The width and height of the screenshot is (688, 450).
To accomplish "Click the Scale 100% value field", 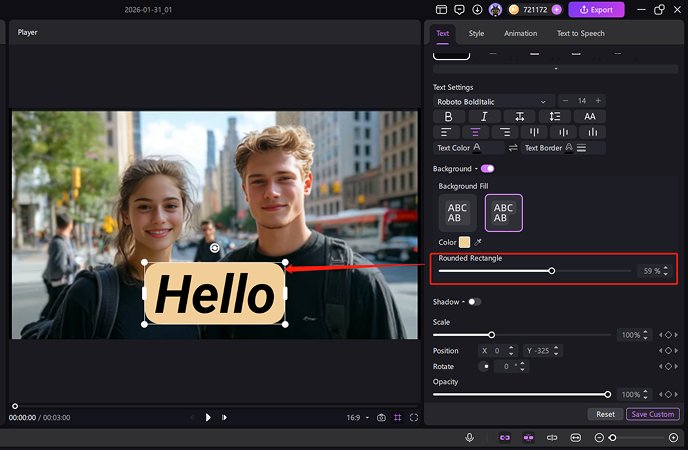I will pyautogui.click(x=631, y=335).
